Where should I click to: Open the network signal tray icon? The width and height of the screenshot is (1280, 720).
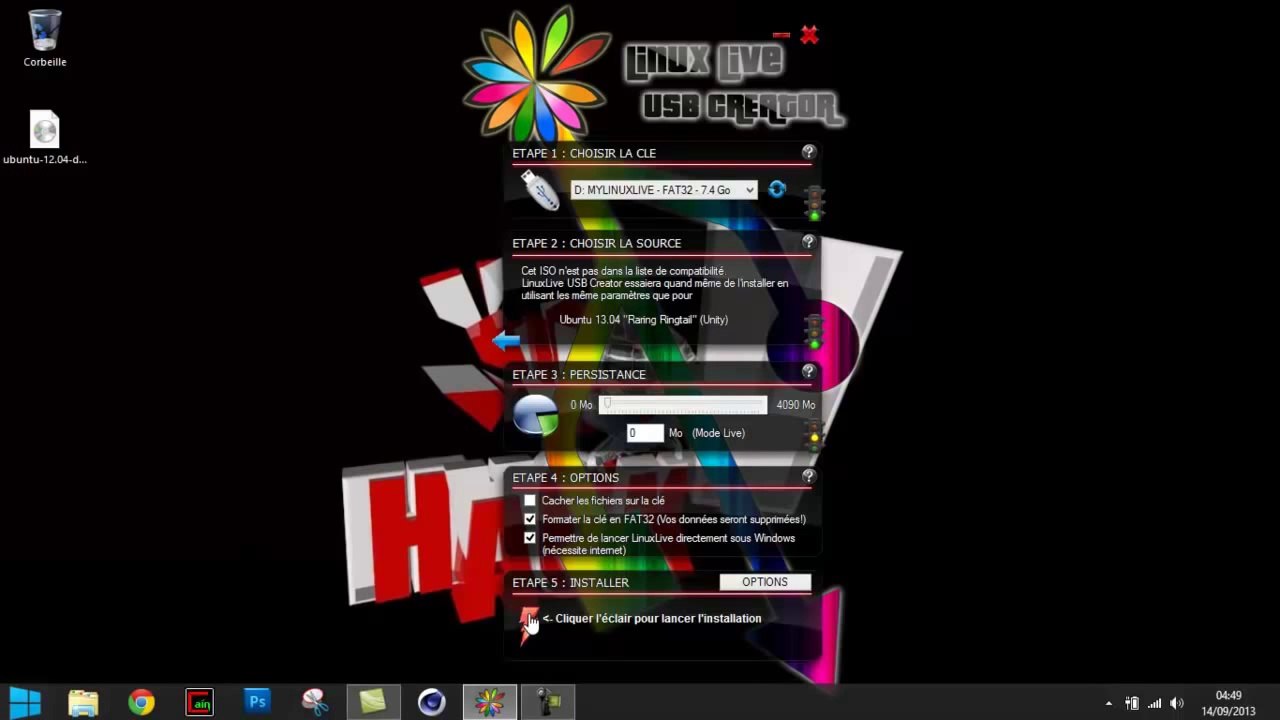pyautogui.click(x=1155, y=703)
